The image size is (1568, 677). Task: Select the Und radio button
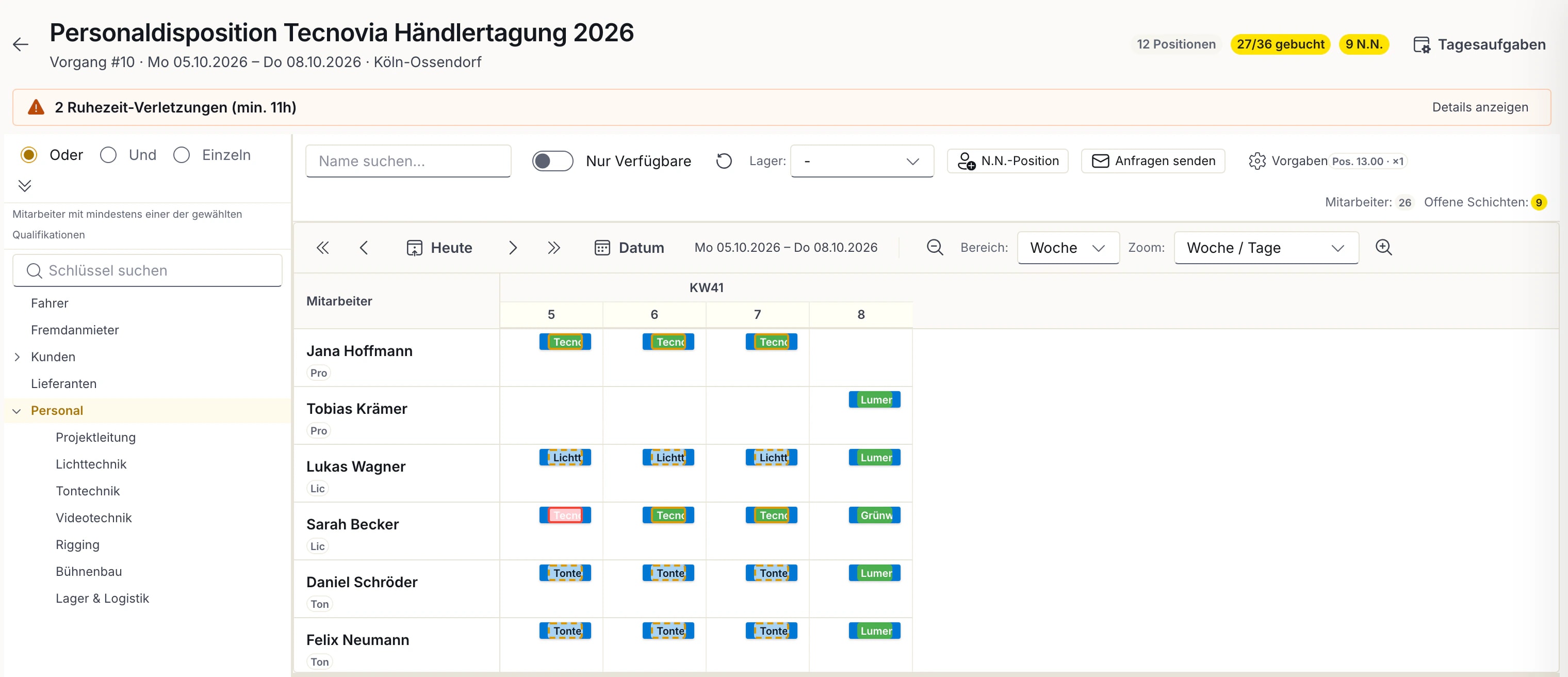[x=108, y=155]
